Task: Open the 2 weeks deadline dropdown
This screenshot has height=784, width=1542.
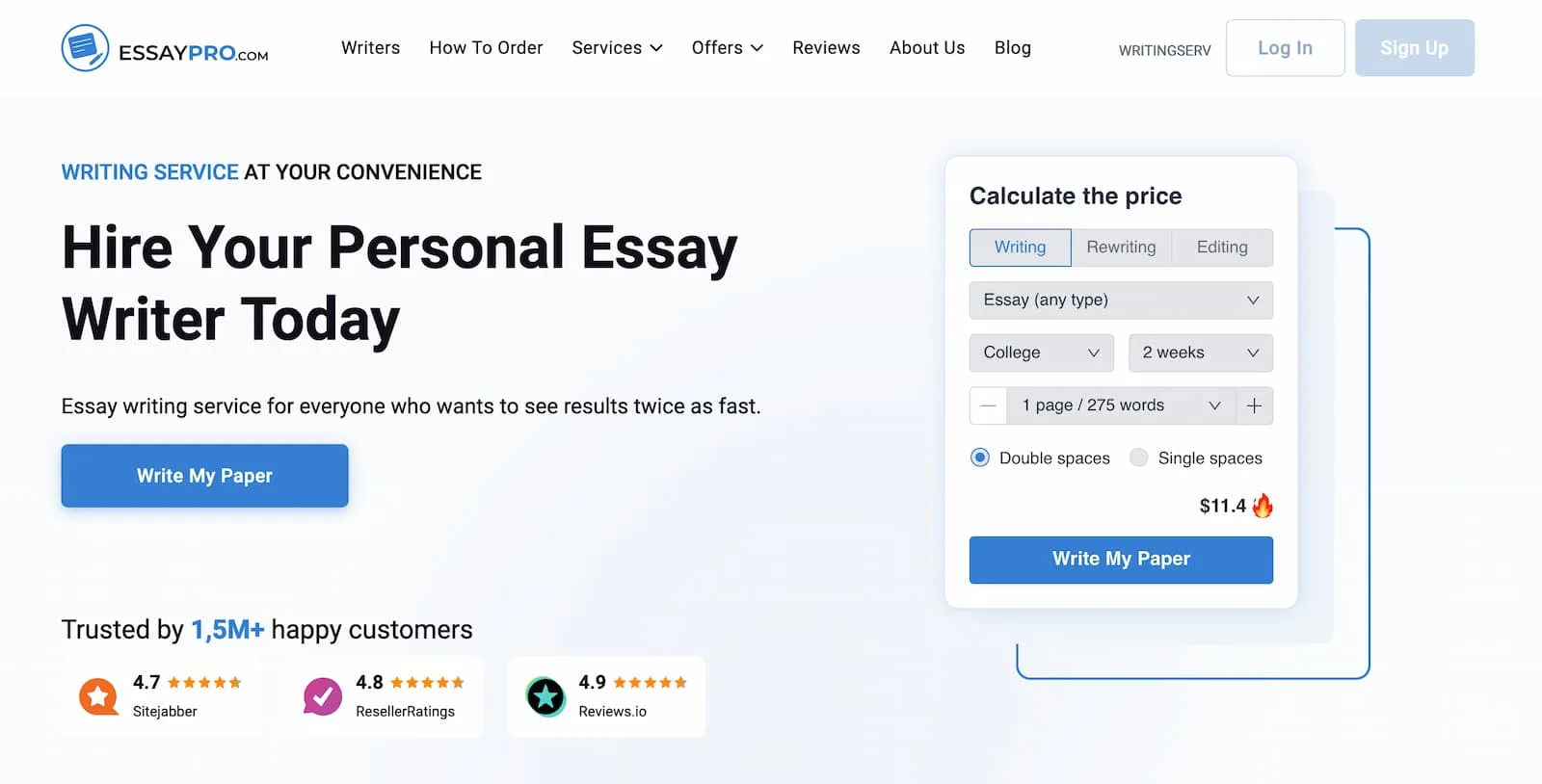Action: click(x=1200, y=353)
